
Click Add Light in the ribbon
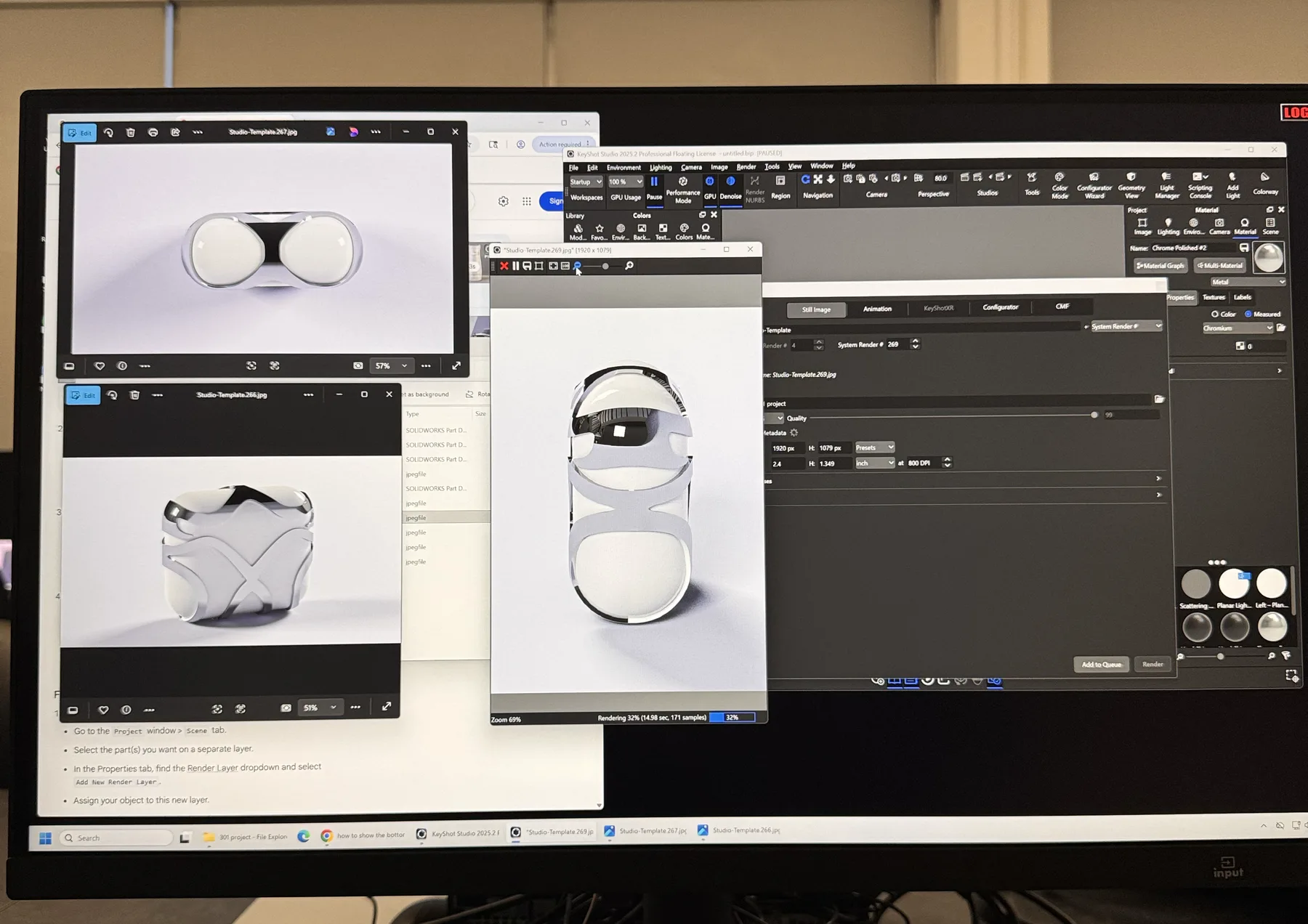point(1232,186)
